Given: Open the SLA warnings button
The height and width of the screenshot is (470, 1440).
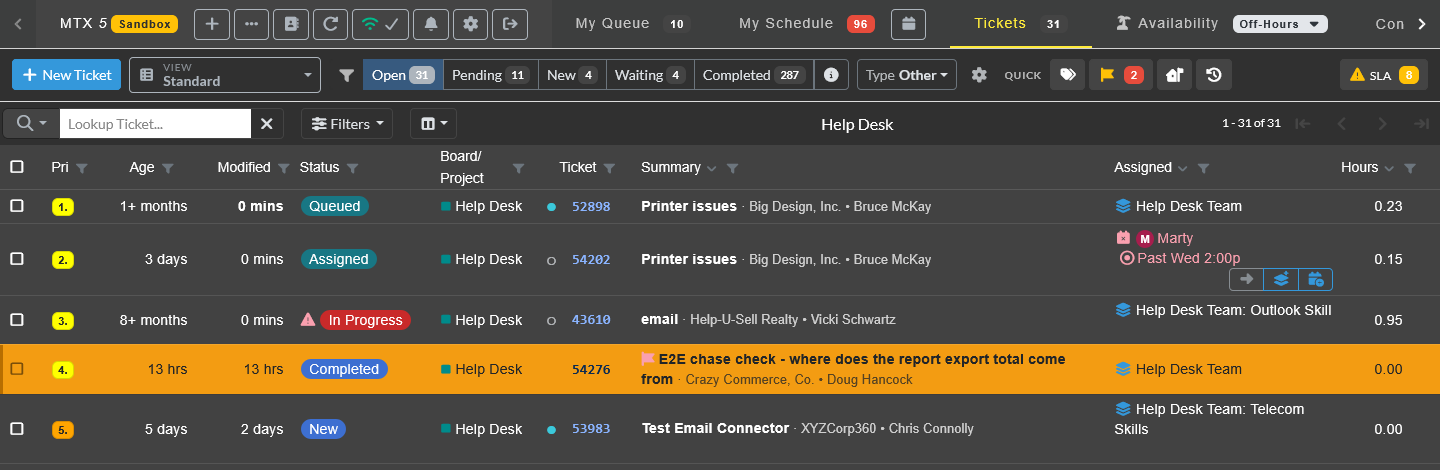Looking at the screenshot, I should (1384, 75).
